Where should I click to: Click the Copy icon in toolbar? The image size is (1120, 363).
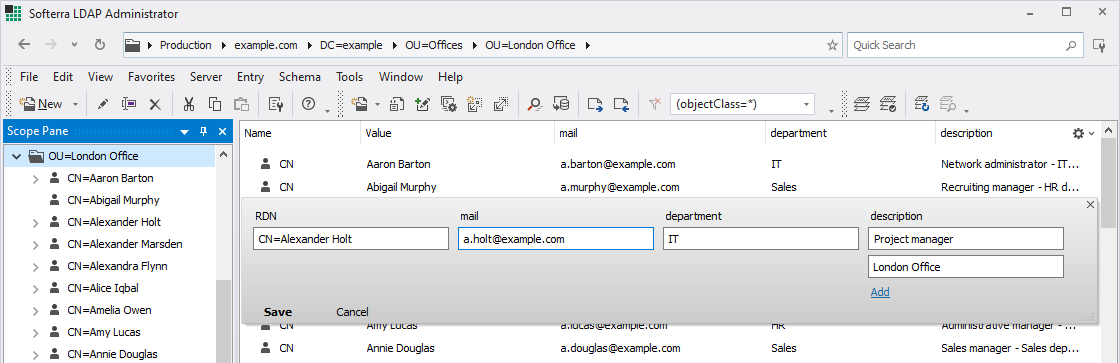(214, 104)
